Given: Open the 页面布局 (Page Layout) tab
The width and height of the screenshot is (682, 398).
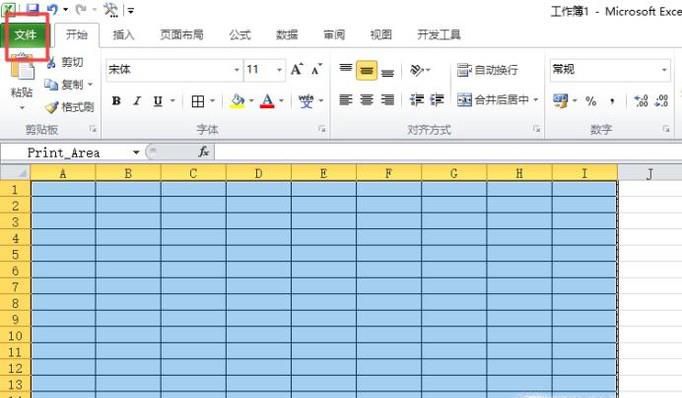Looking at the screenshot, I should point(182,35).
